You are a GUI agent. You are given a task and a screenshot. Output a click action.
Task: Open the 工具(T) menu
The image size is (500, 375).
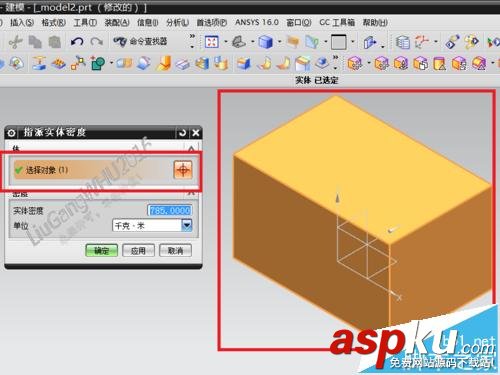pos(85,23)
